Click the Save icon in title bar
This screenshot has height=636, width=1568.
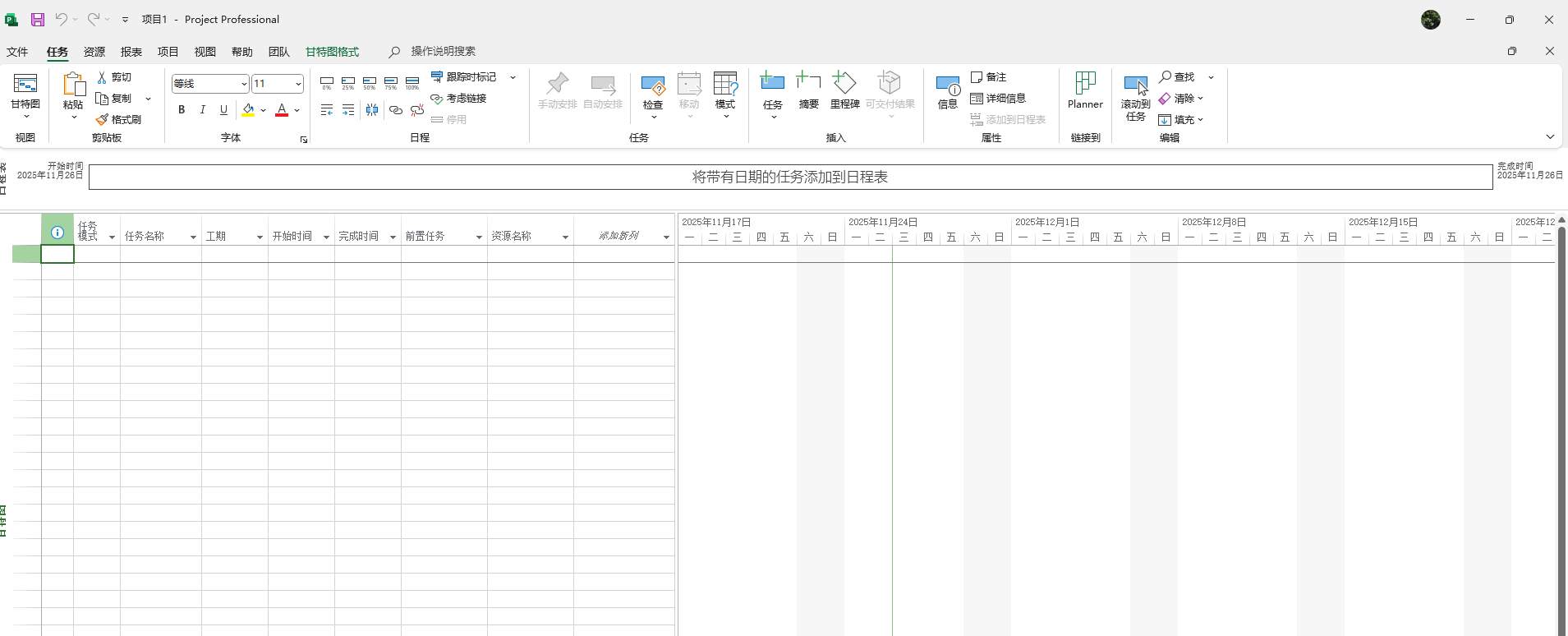(x=38, y=20)
